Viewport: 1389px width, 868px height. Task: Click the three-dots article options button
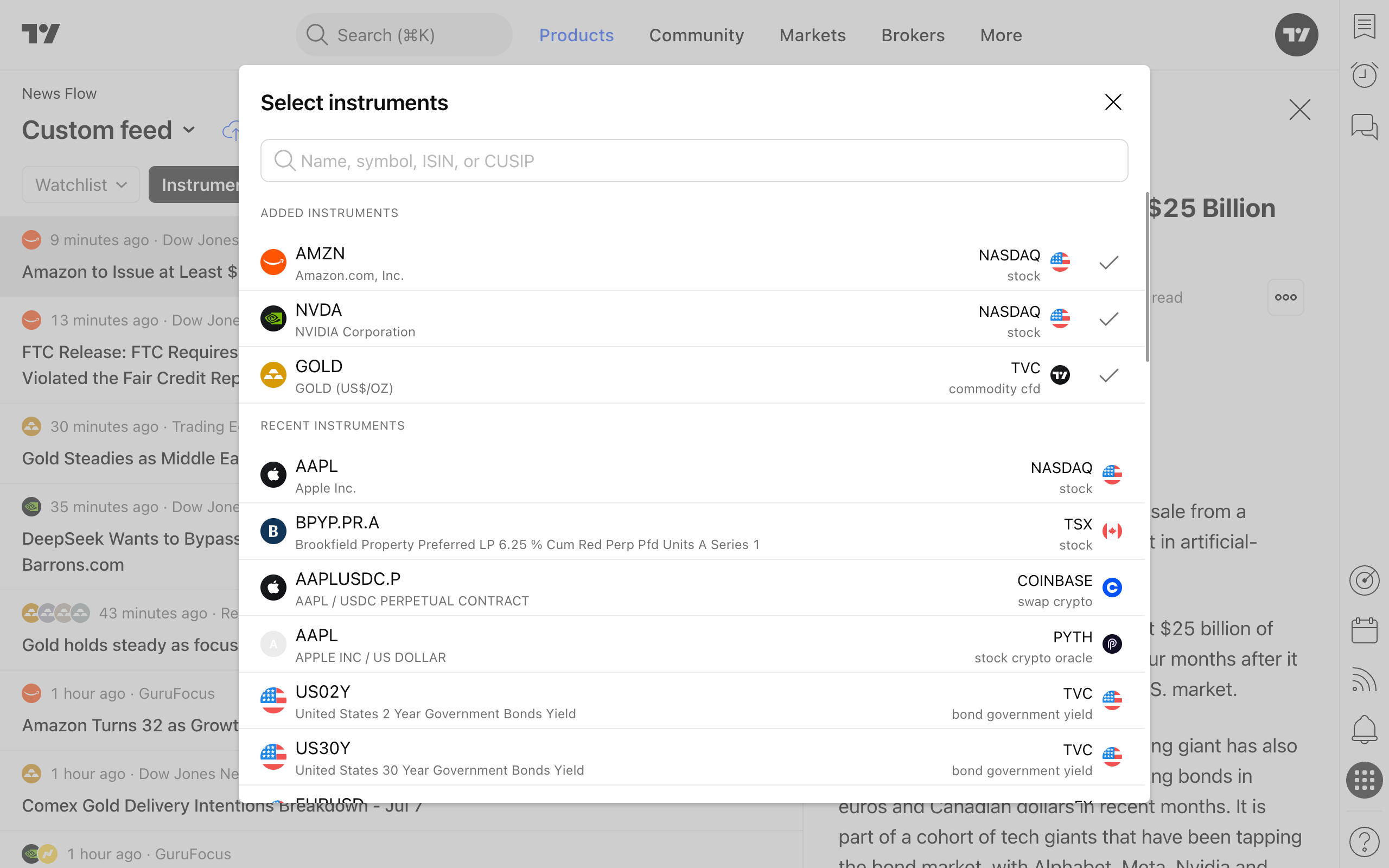1285,297
